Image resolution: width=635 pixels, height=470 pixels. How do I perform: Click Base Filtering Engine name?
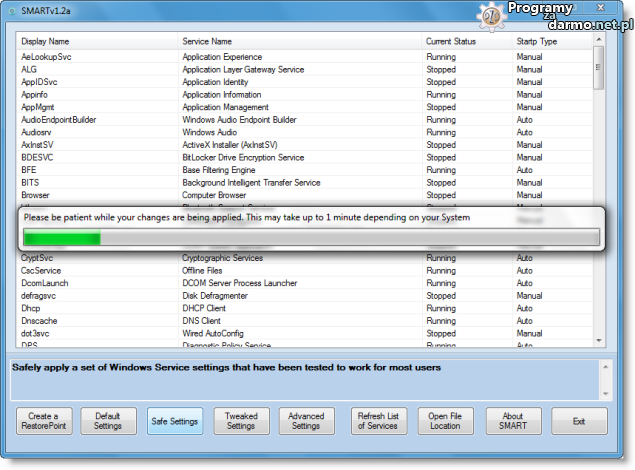(x=219, y=170)
